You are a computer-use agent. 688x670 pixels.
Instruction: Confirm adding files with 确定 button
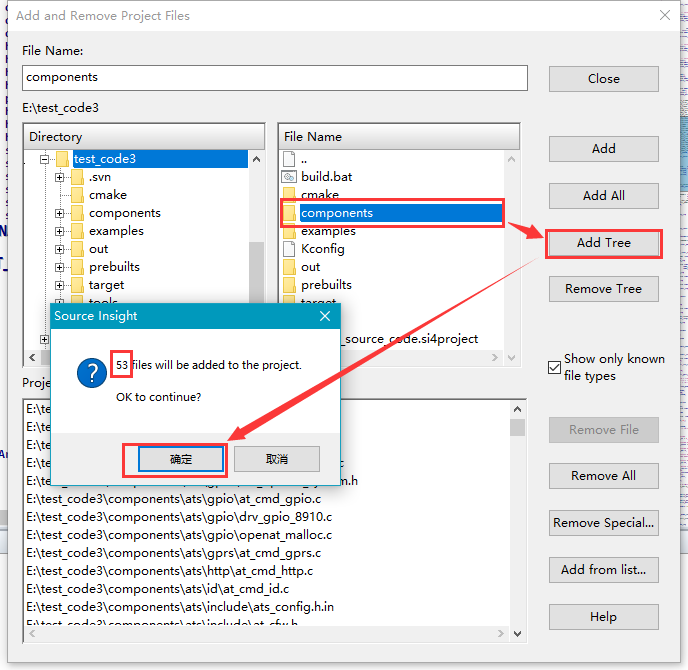pos(181,459)
